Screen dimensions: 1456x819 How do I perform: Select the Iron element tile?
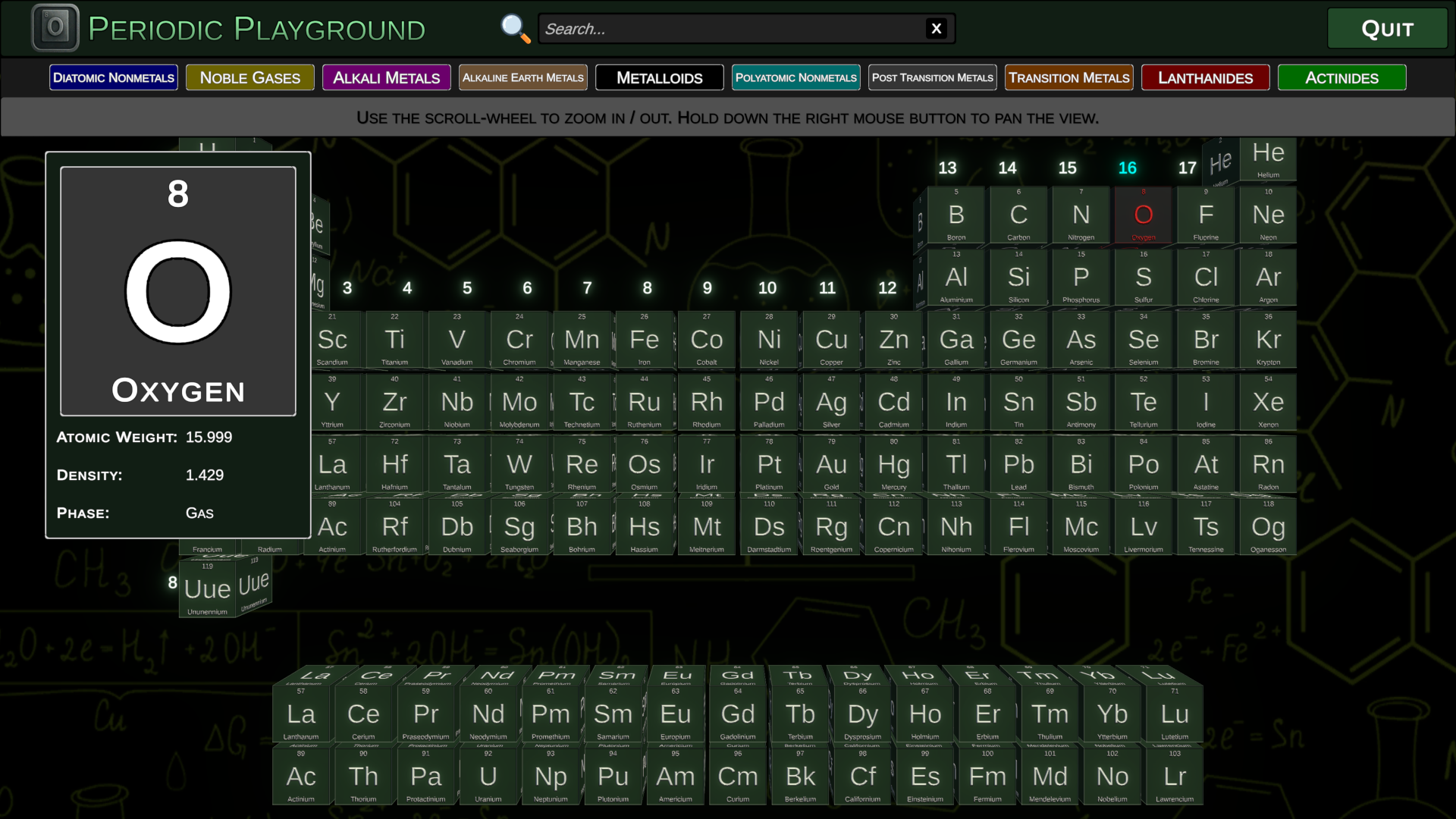[x=645, y=340]
